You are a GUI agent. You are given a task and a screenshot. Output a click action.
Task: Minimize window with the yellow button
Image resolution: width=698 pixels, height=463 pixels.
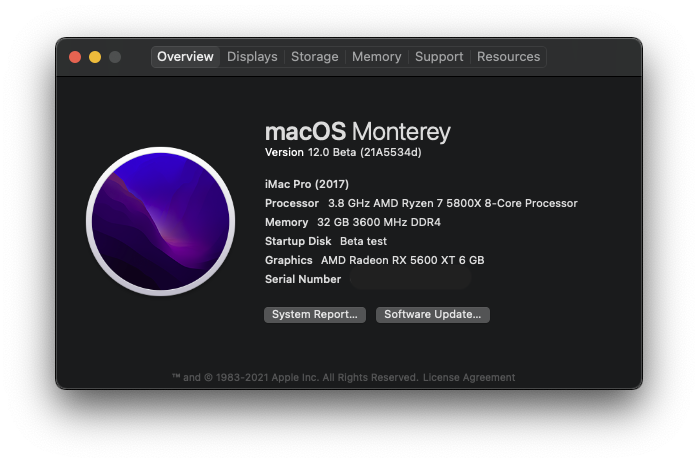[x=95, y=57]
